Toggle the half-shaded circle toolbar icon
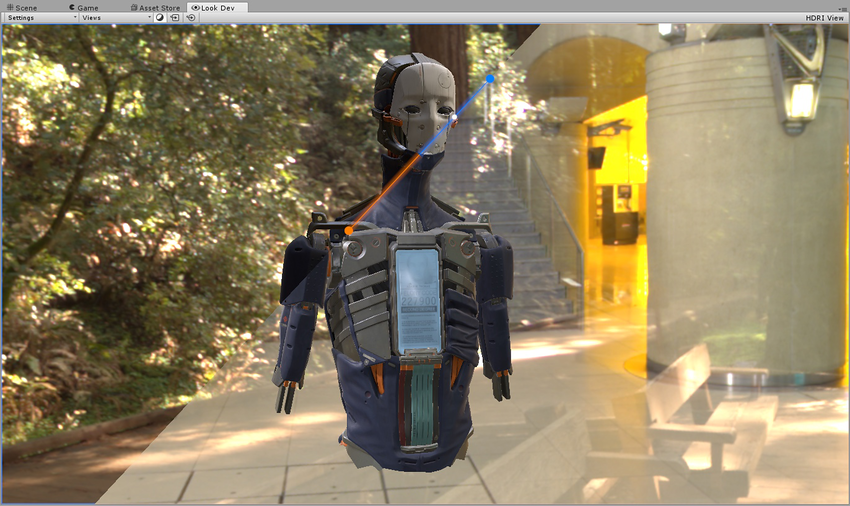Image resolution: width=850 pixels, height=506 pixels. tap(160, 17)
